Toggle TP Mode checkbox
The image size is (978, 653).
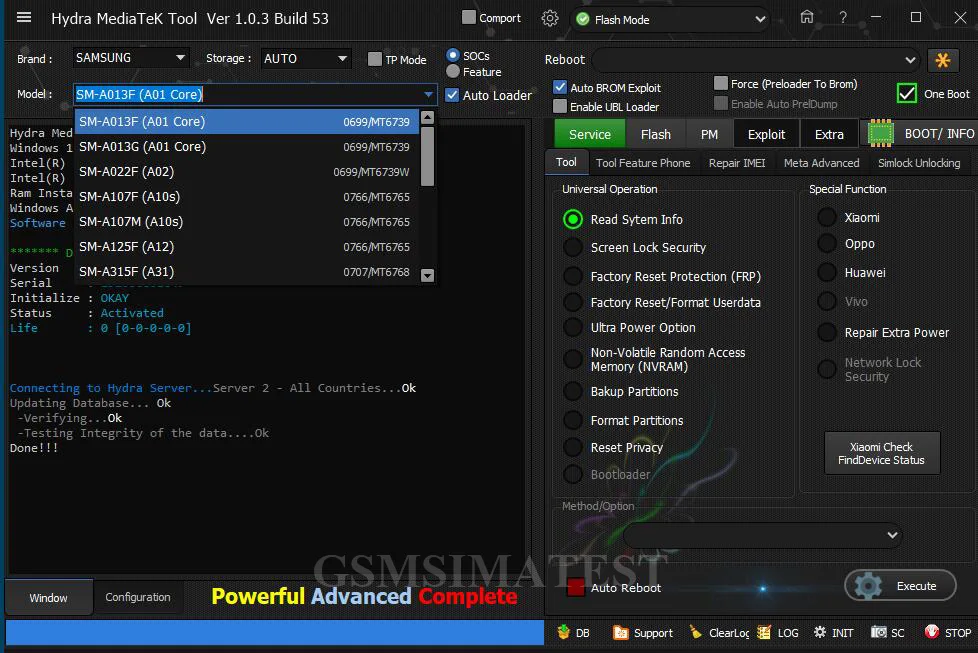pos(374,59)
